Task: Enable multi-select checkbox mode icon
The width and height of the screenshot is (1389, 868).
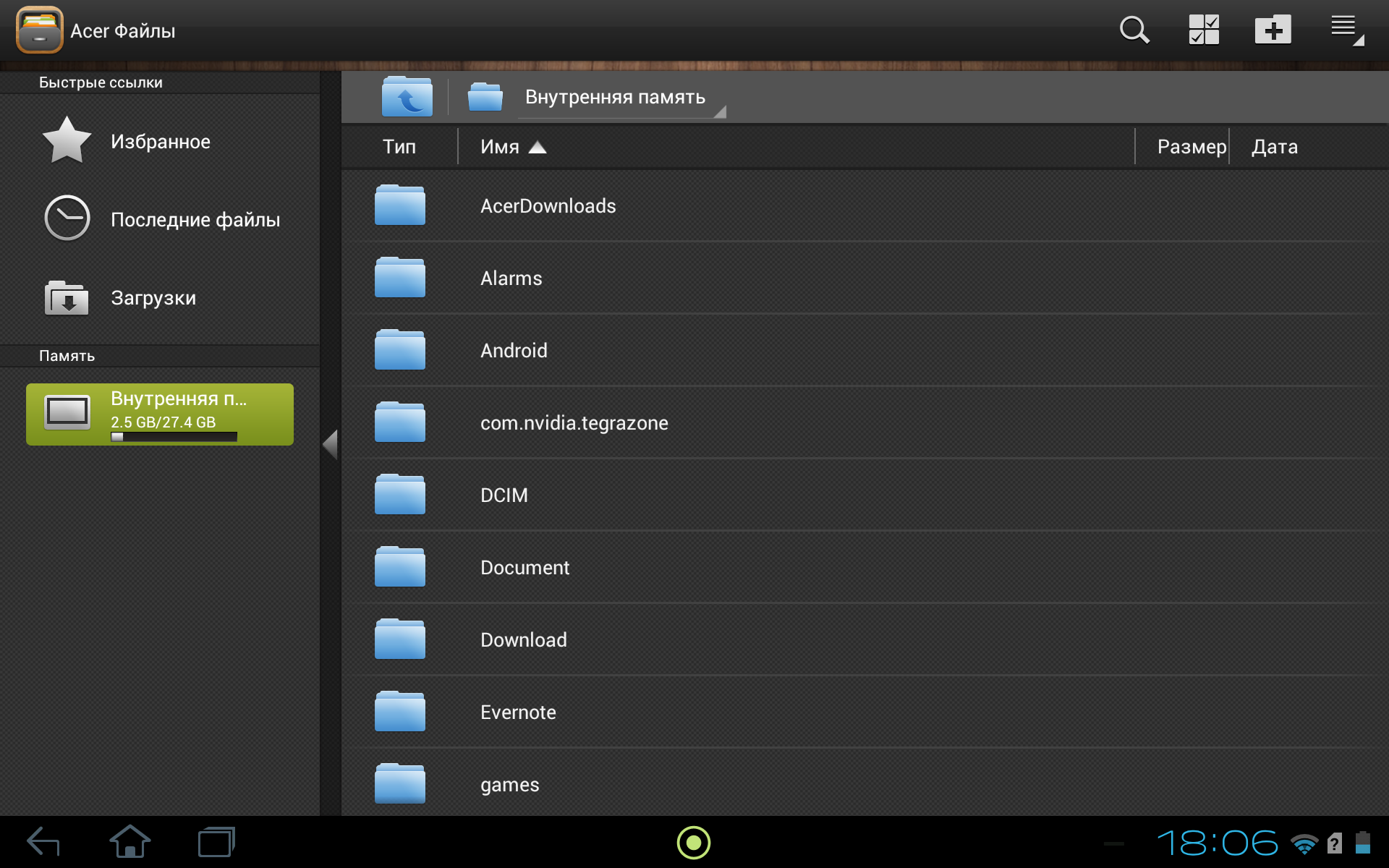Action: tap(1204, 30)
